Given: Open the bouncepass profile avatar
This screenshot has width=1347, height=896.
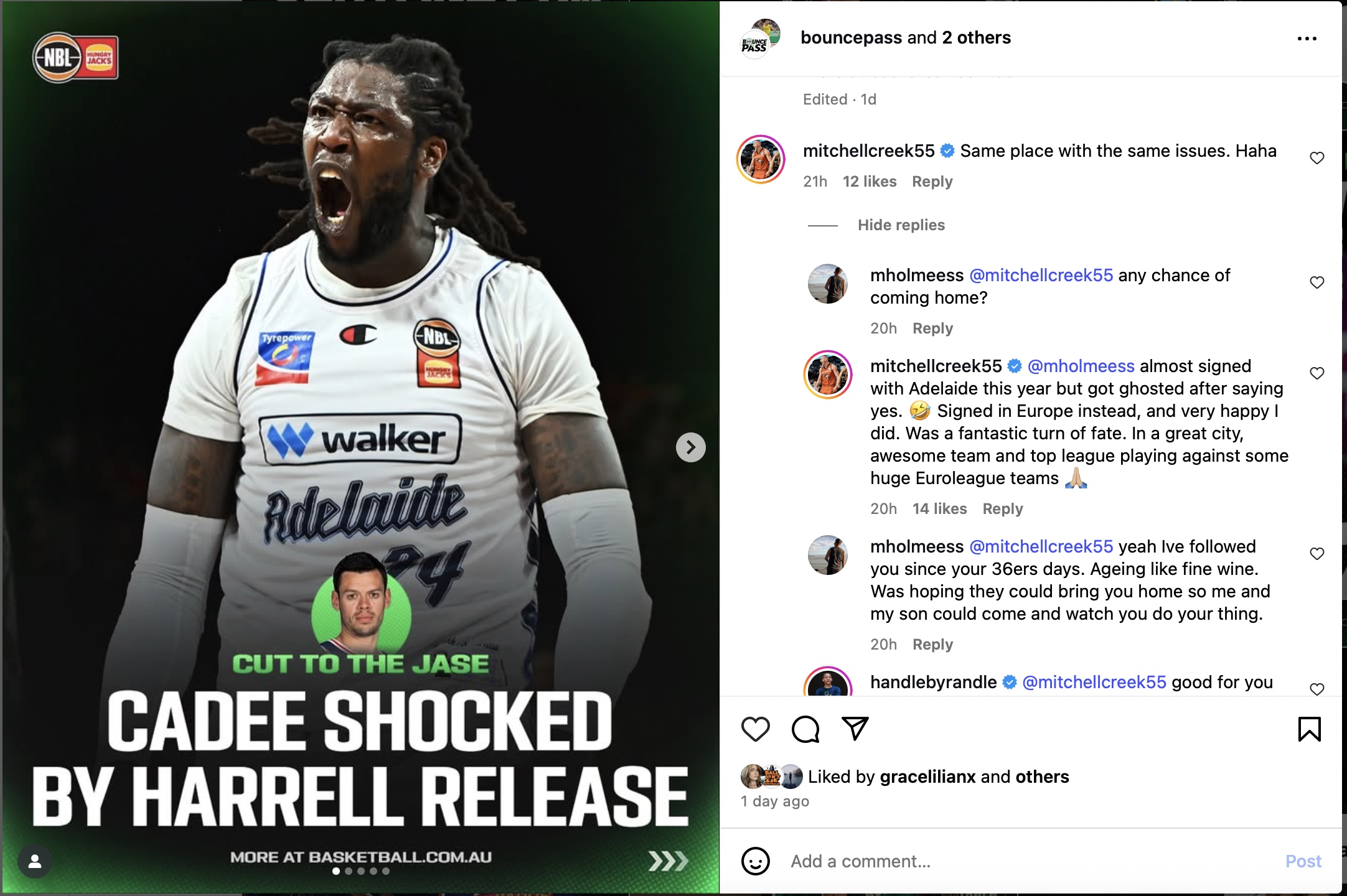Looking at the screenshot, I should pyautogui.click(x=760, y=39).
